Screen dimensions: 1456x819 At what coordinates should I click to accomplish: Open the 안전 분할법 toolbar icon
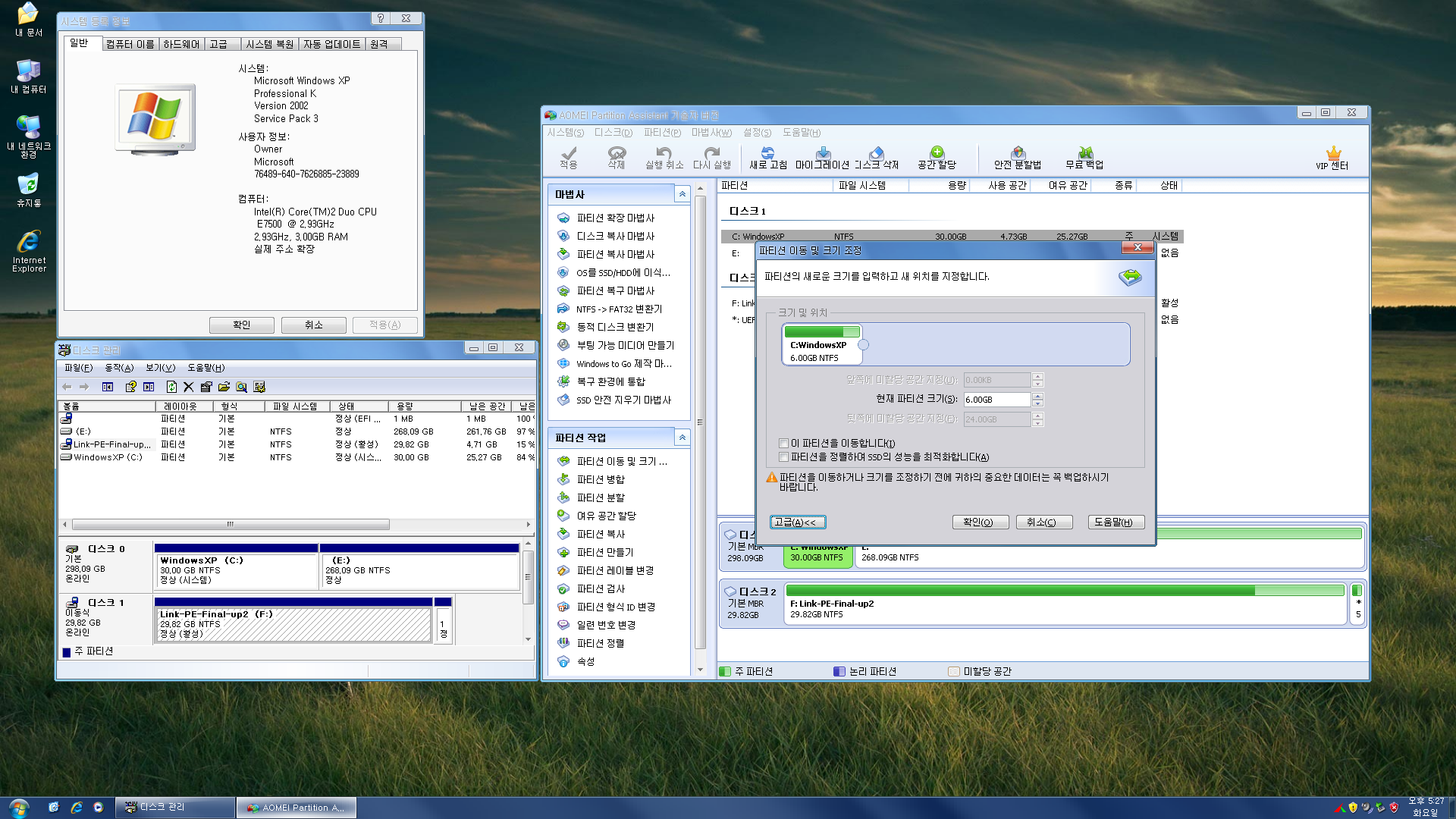pyautogui.click(x=1018, y=158)
